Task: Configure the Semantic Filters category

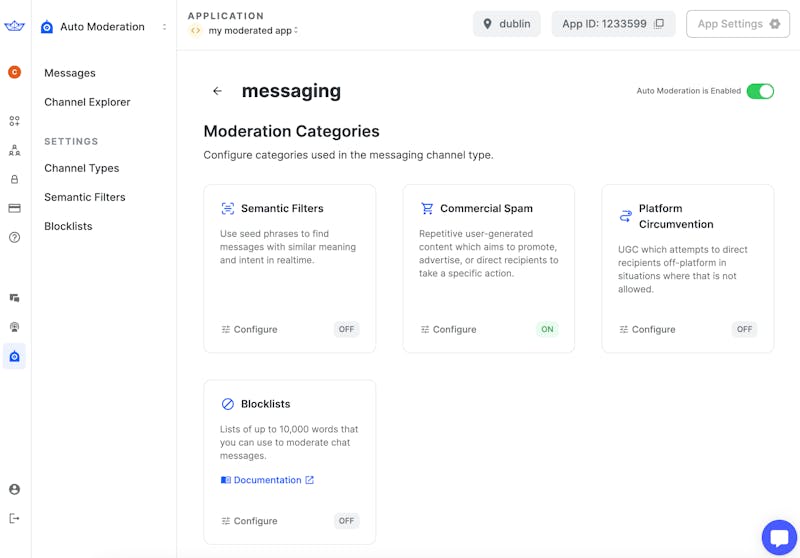Action: point(249,329)
